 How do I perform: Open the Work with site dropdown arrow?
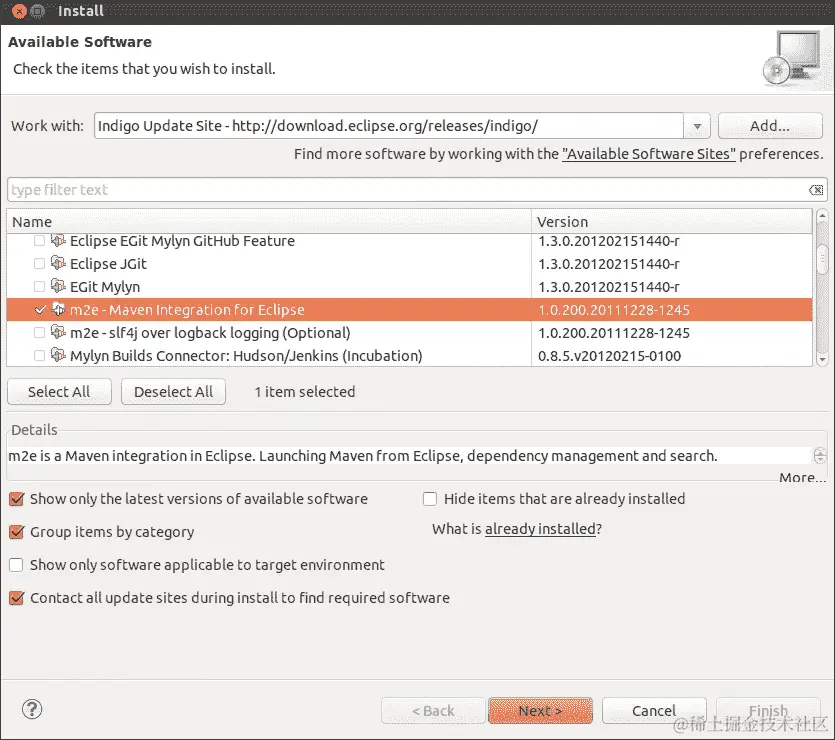[697, 126]
